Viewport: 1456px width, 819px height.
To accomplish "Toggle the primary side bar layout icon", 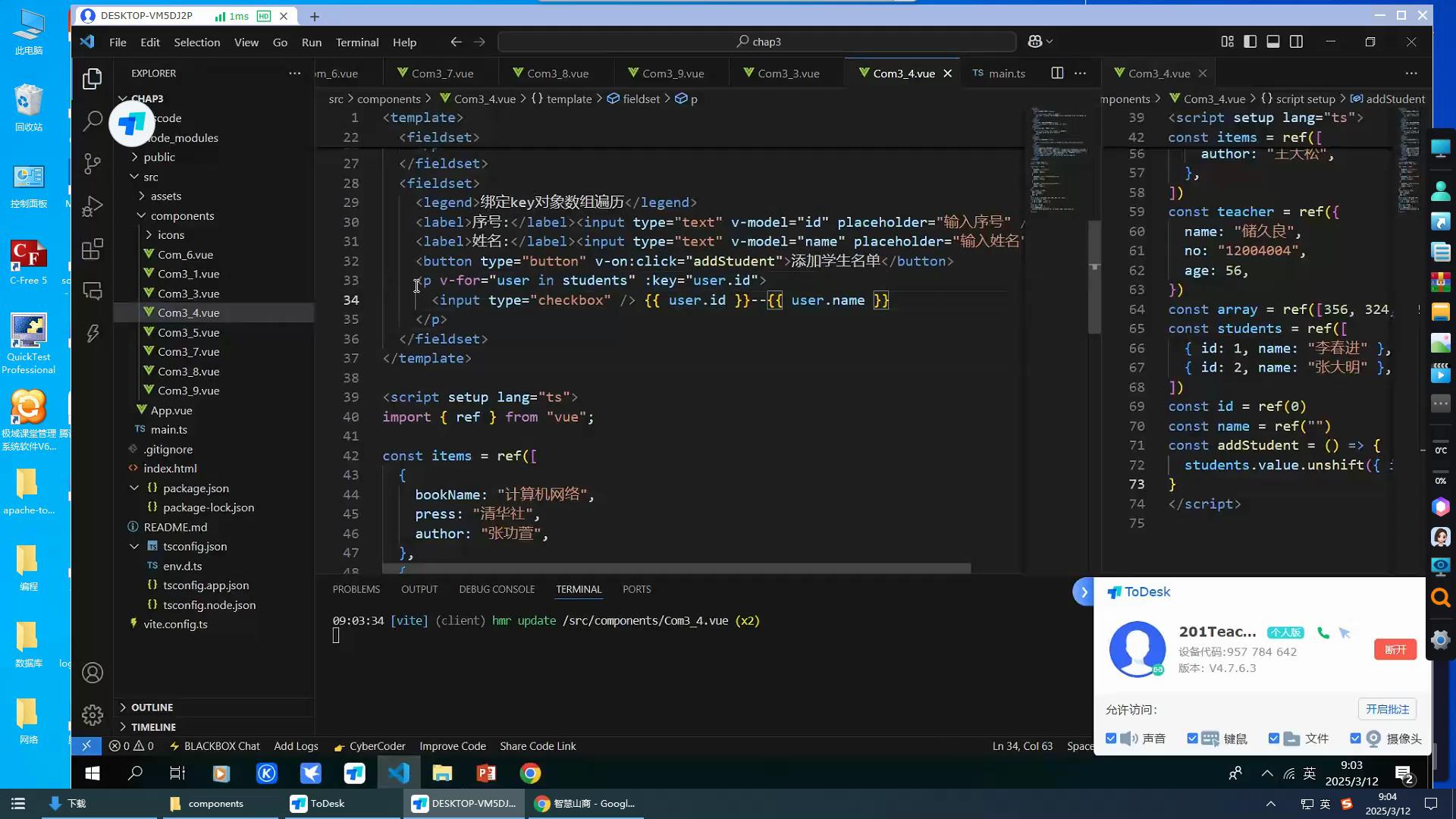I will pyautogui.click(x=1250, y=42).
